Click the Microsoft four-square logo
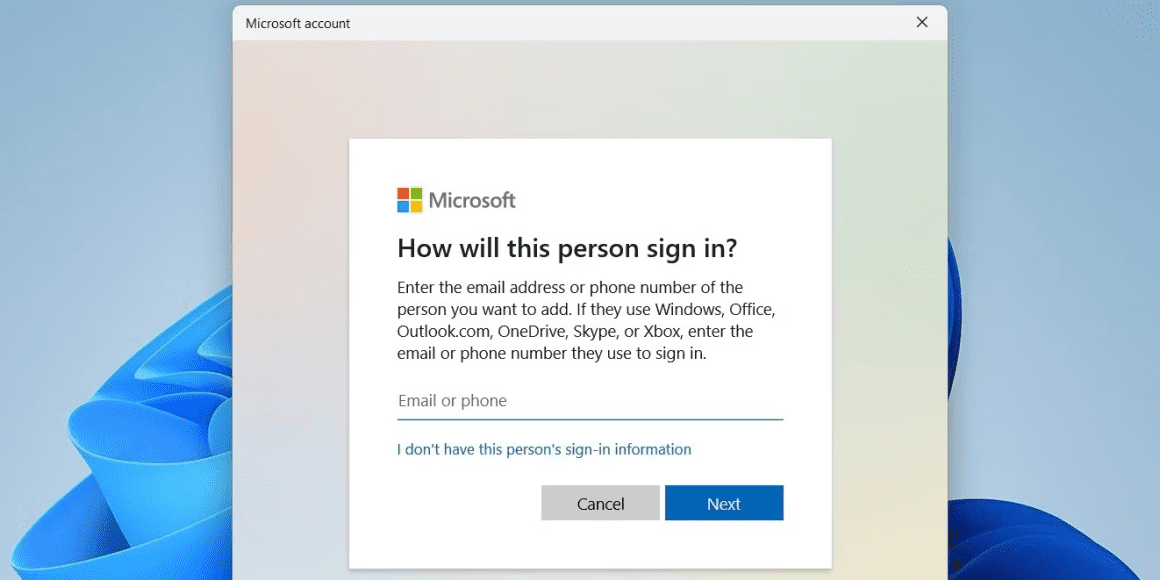Image resolution: width=1160 pixels, height=580 pixels. click(410, 200)
